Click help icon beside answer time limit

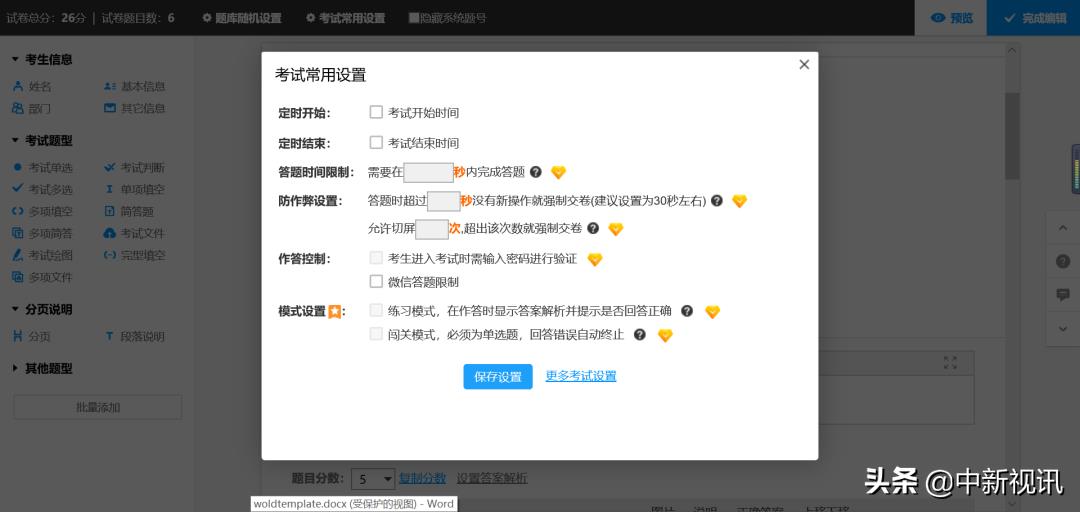pos(536,172)
